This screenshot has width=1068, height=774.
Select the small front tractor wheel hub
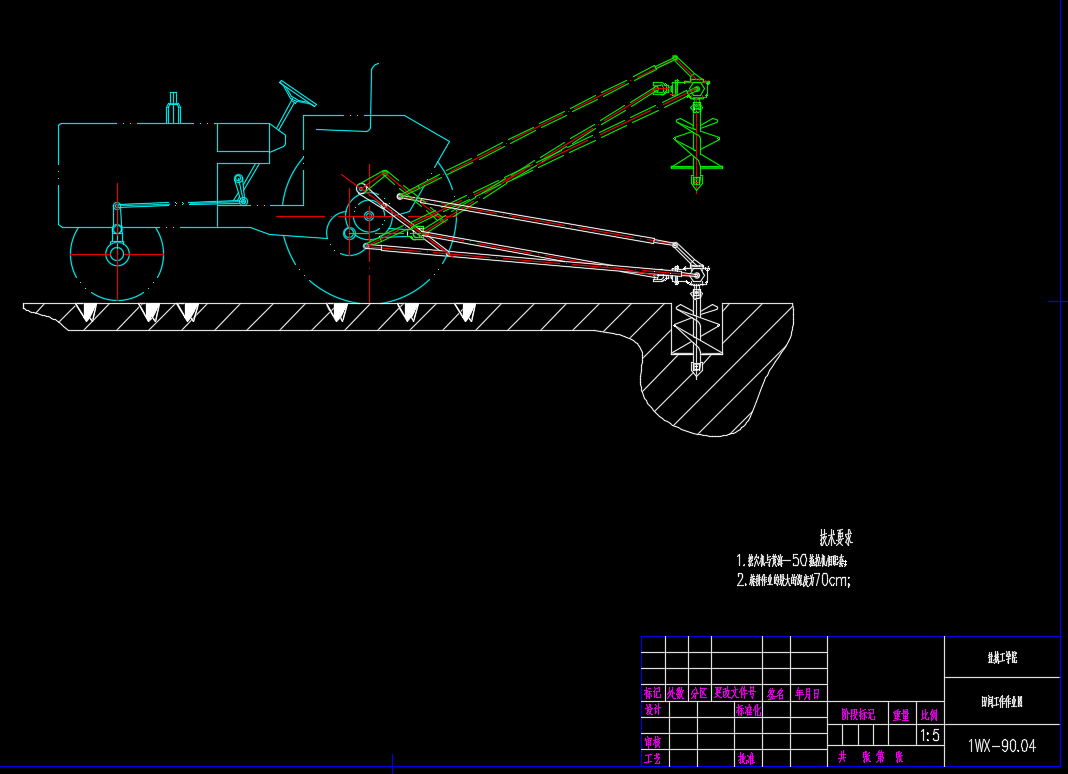click(117, 254)
